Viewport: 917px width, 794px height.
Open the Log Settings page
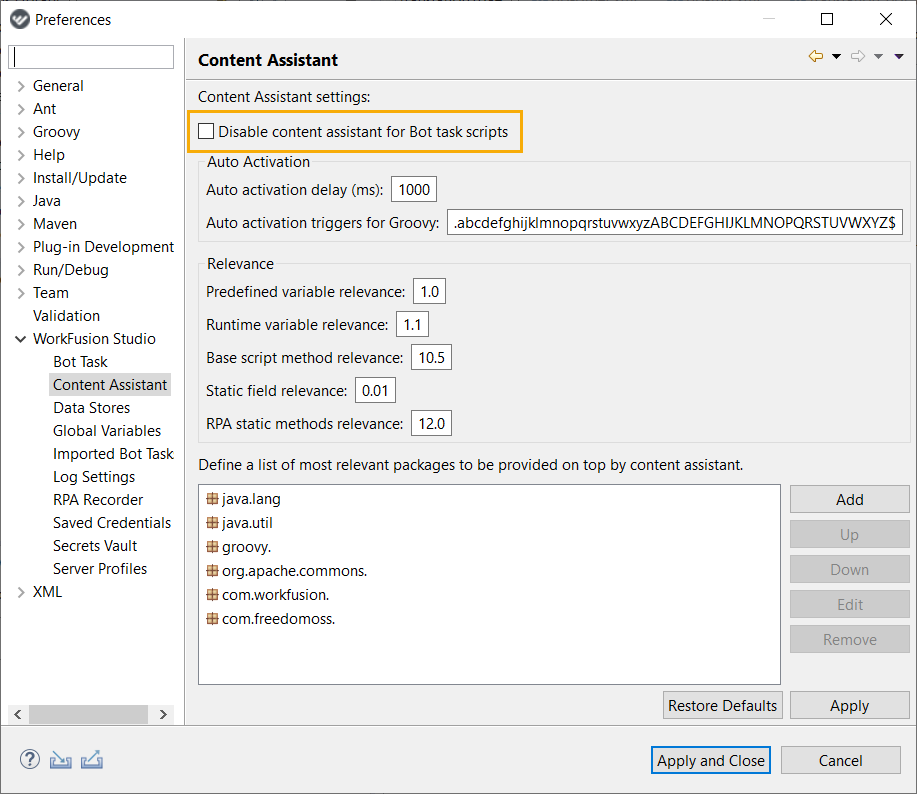[x=94, y=477]
